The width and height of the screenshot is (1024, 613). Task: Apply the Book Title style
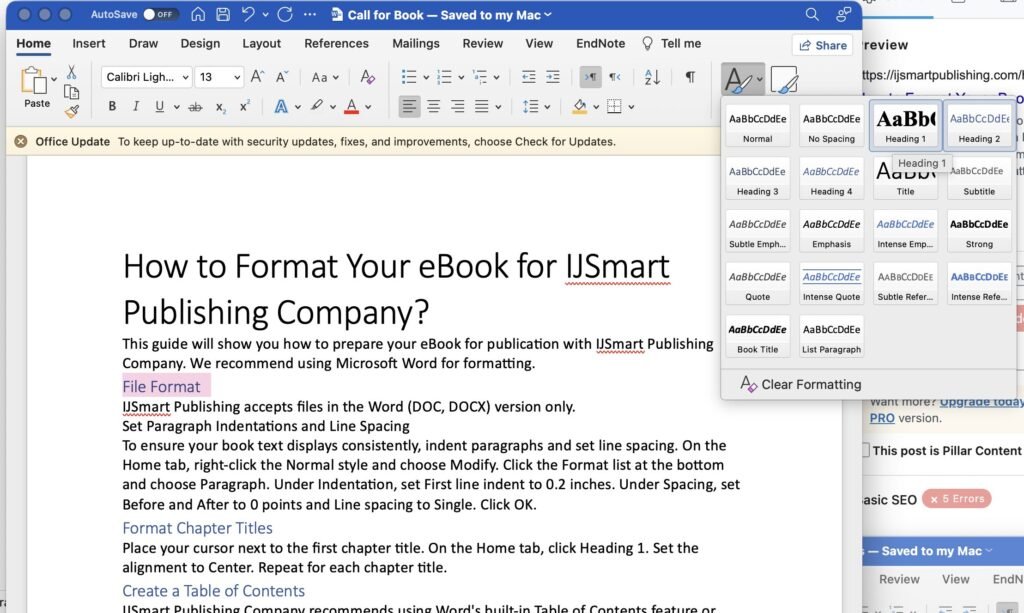pos(758,337)
